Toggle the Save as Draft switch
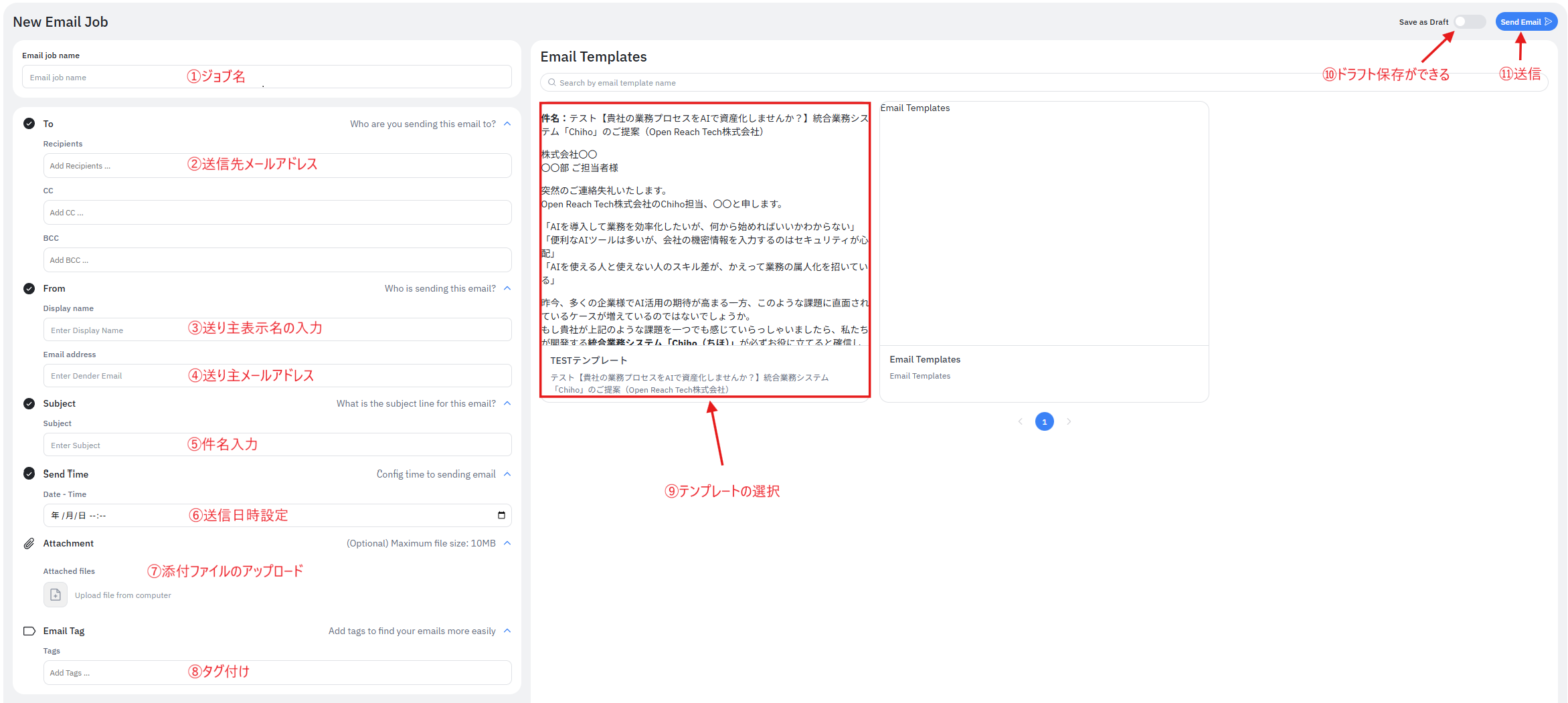 point(1469,22)
